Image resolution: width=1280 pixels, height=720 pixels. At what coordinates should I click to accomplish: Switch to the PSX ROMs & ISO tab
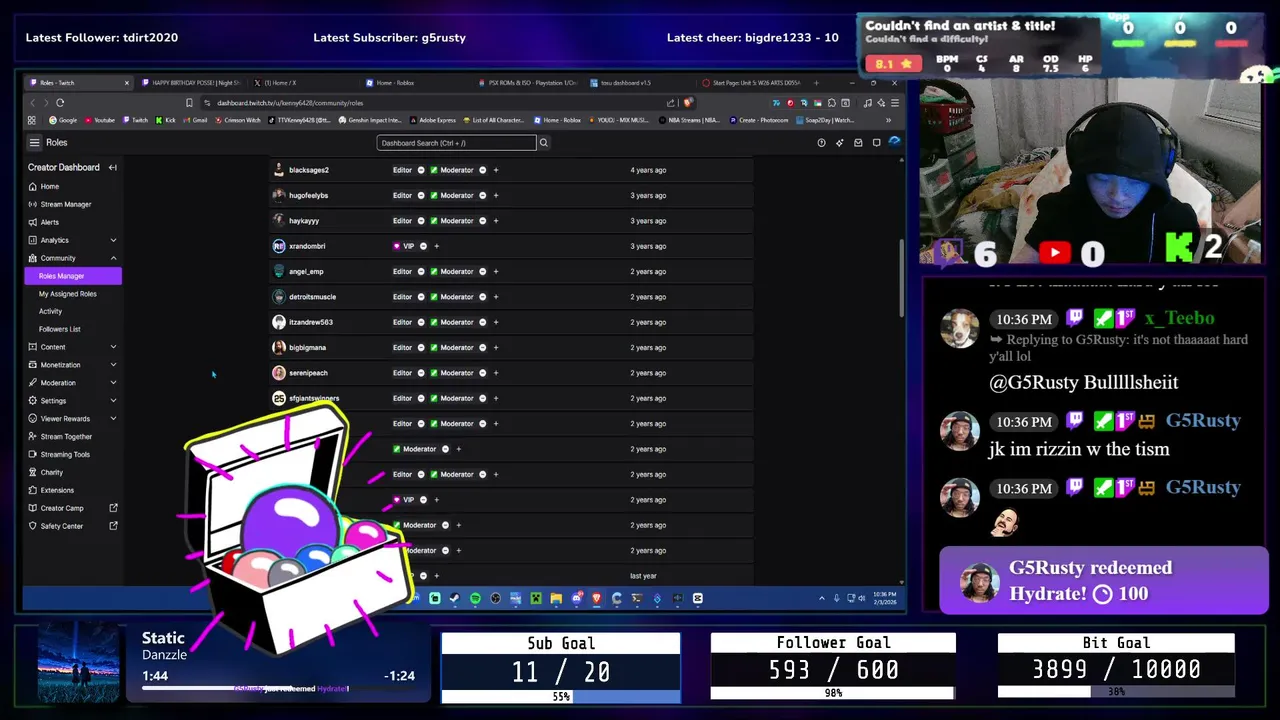[528, 83]
